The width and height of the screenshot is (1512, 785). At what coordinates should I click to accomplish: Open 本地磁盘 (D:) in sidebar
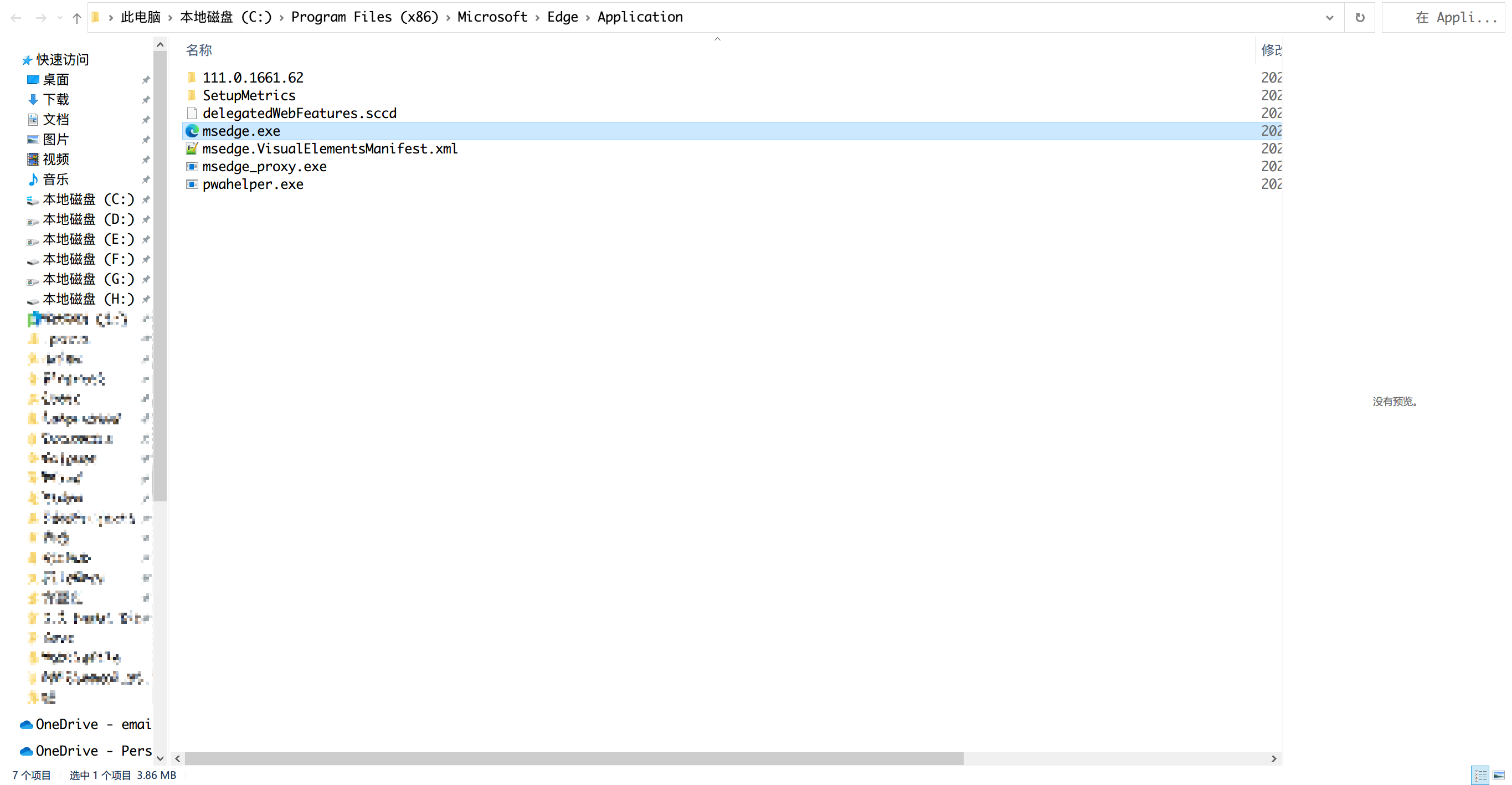coord(88,219)
